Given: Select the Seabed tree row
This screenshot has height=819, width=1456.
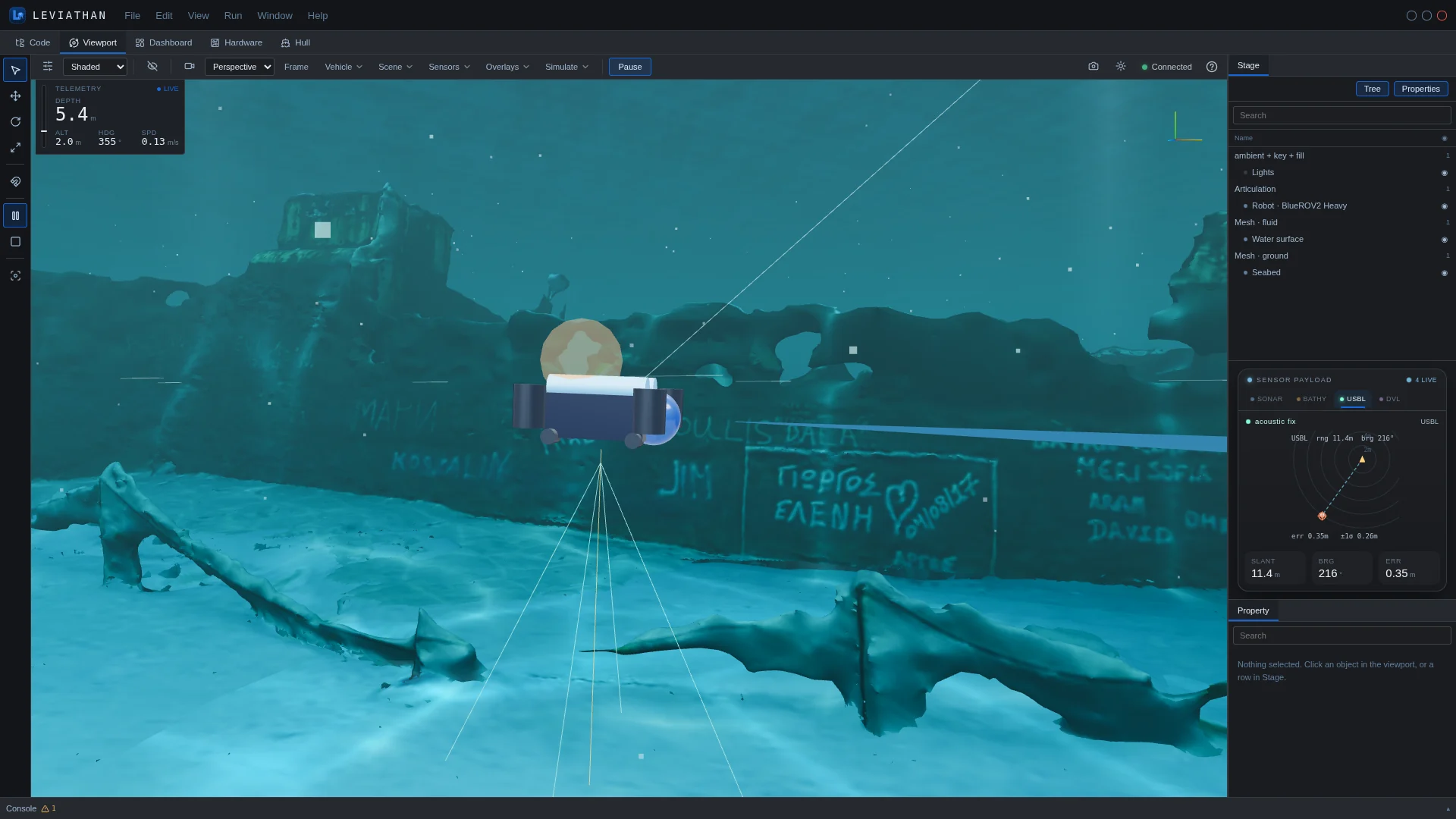Looking at the screenshot, I should coord(1341,272).
